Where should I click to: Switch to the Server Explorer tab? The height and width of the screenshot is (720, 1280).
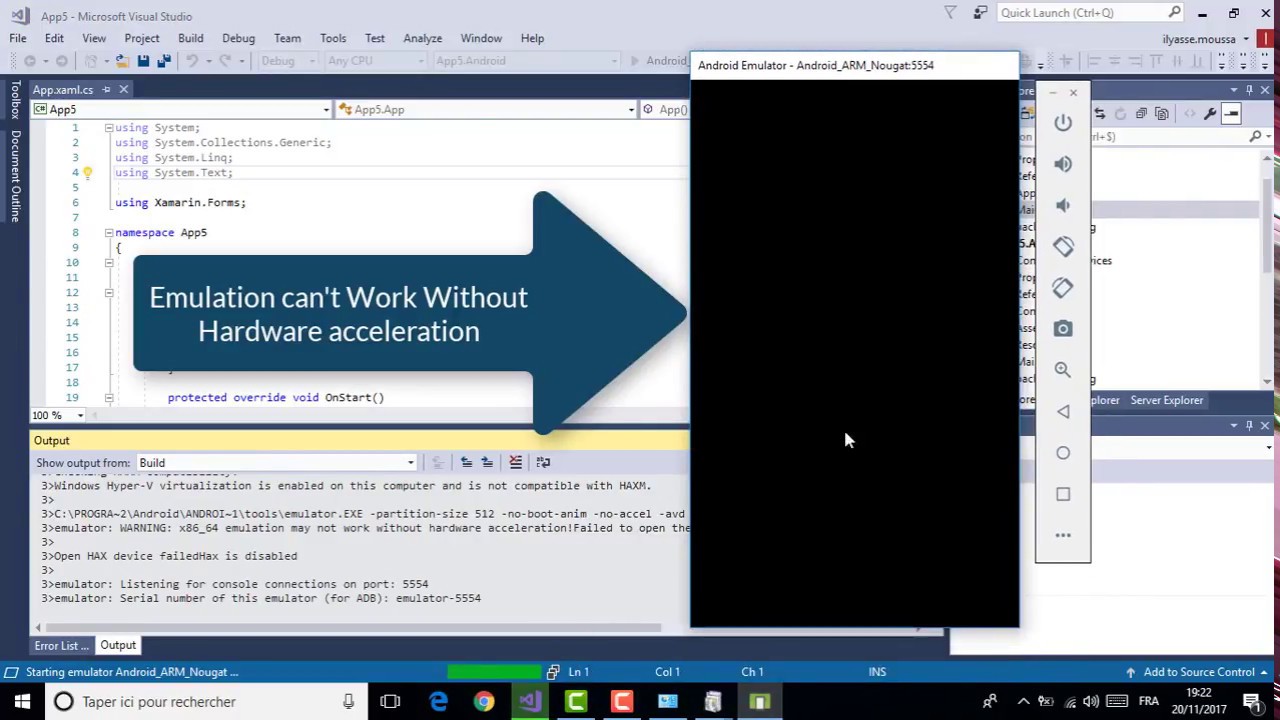[x=1167, y=400]
